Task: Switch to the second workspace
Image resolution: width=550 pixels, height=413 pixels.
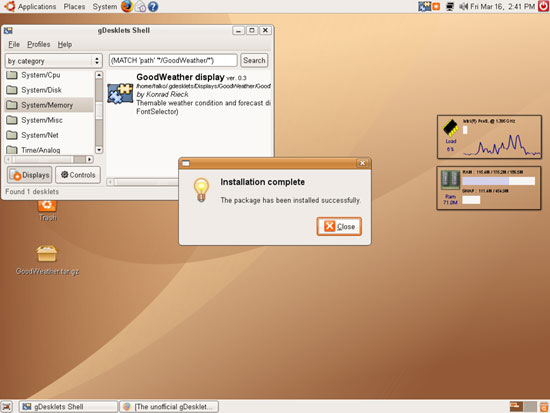Action: (x=530, y=407)
